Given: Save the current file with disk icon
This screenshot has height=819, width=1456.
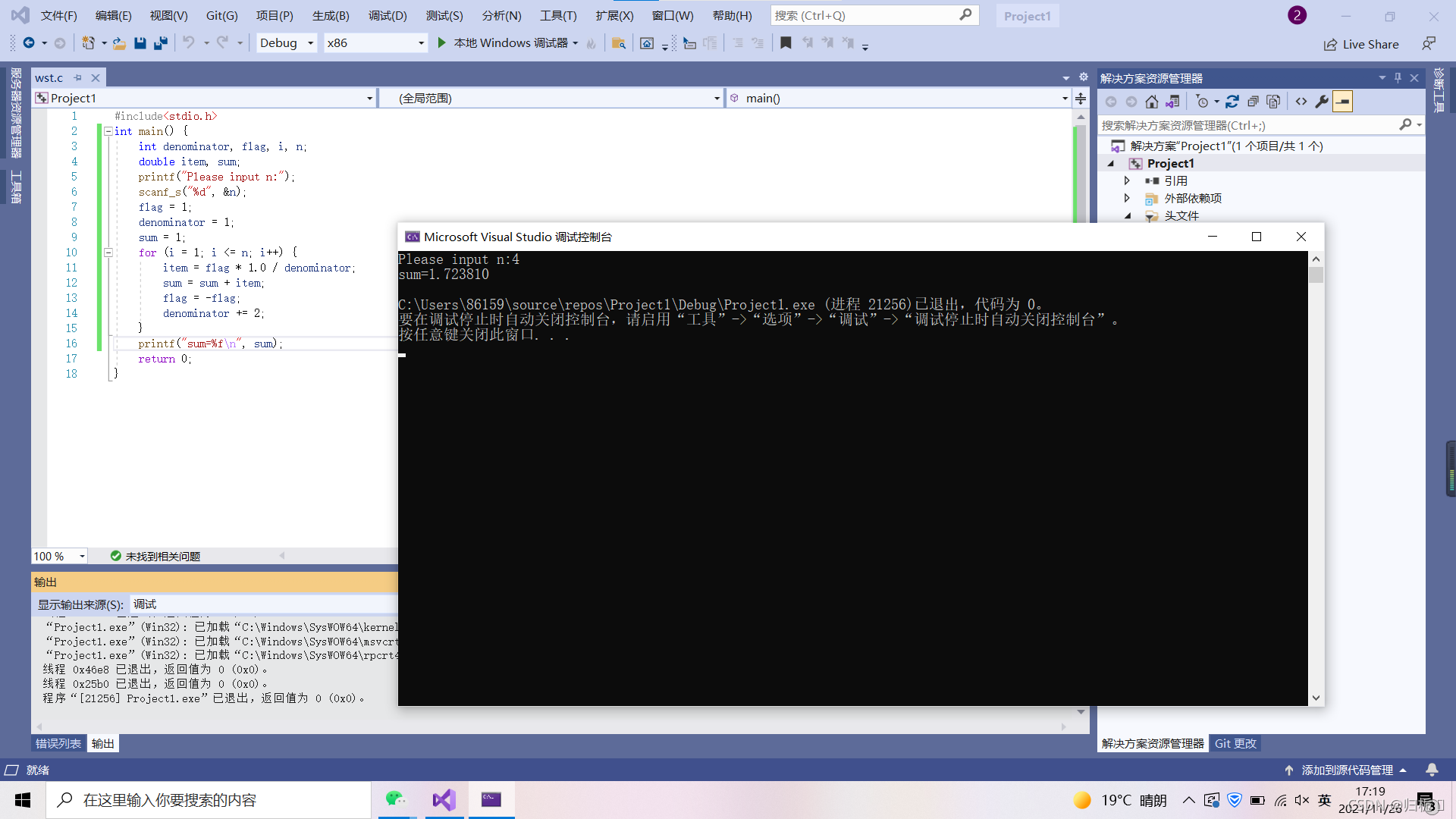Looking at the screenshot, I should click(x=140, y=43).
